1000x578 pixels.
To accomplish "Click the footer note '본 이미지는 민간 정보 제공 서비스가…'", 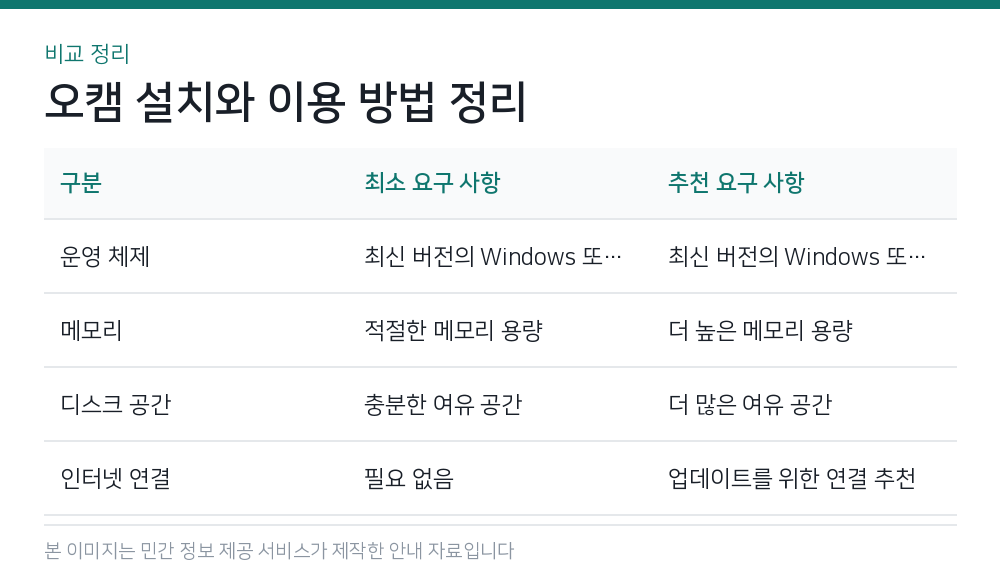I will click(279, 551).
